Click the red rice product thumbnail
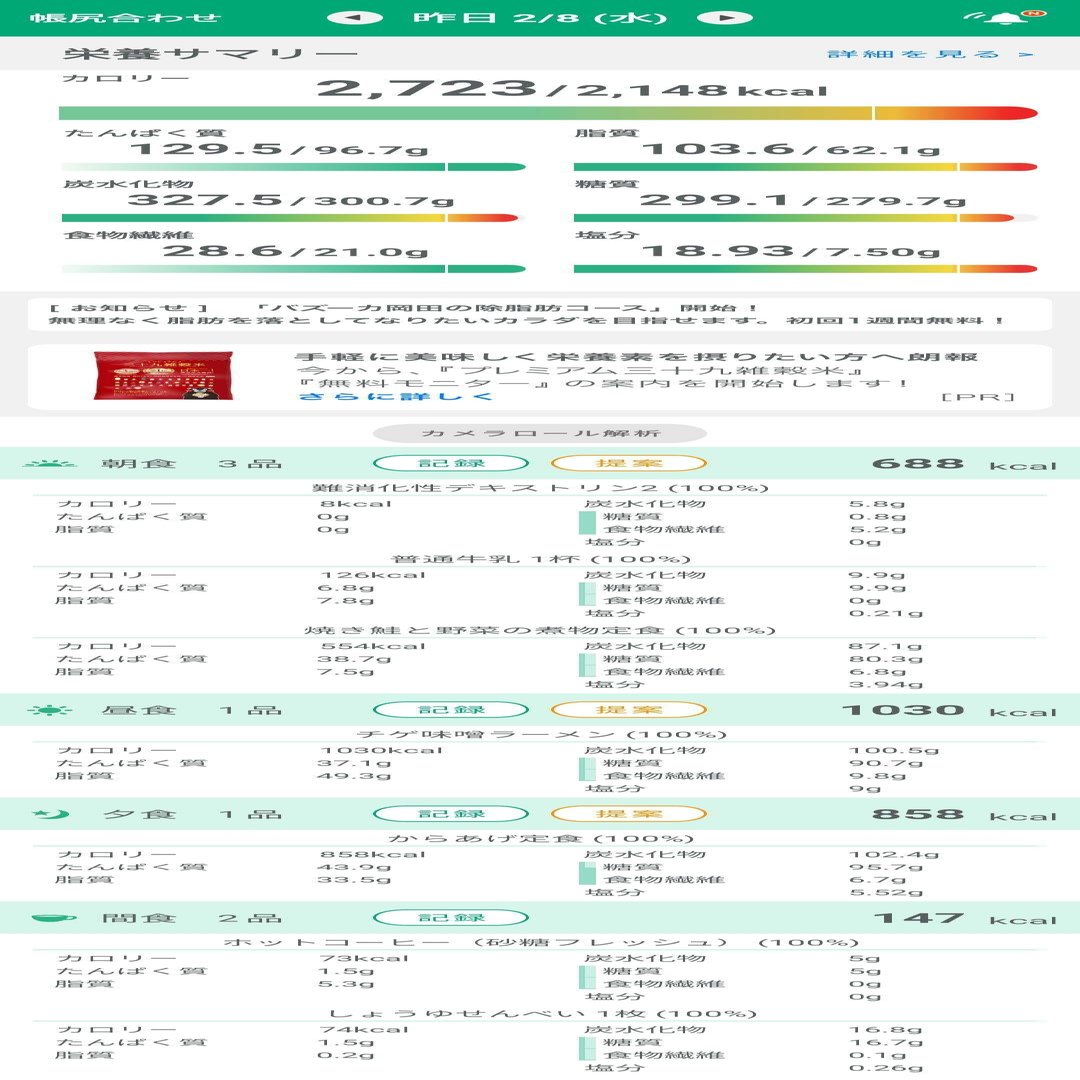Image resolution: width=1080 pixels, height=1080 pixels. [163, 375]
